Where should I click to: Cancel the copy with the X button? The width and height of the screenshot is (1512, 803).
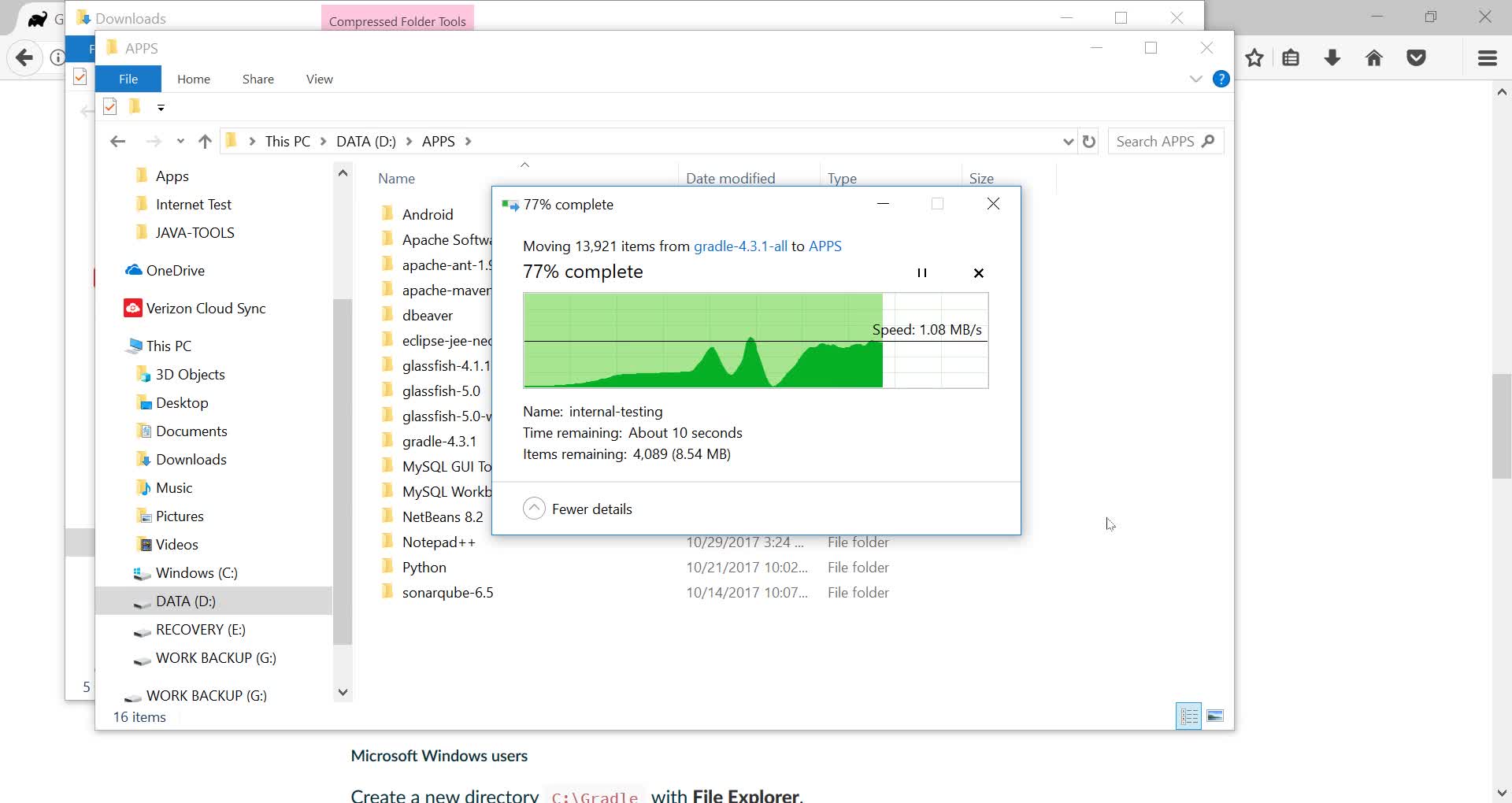978,272
